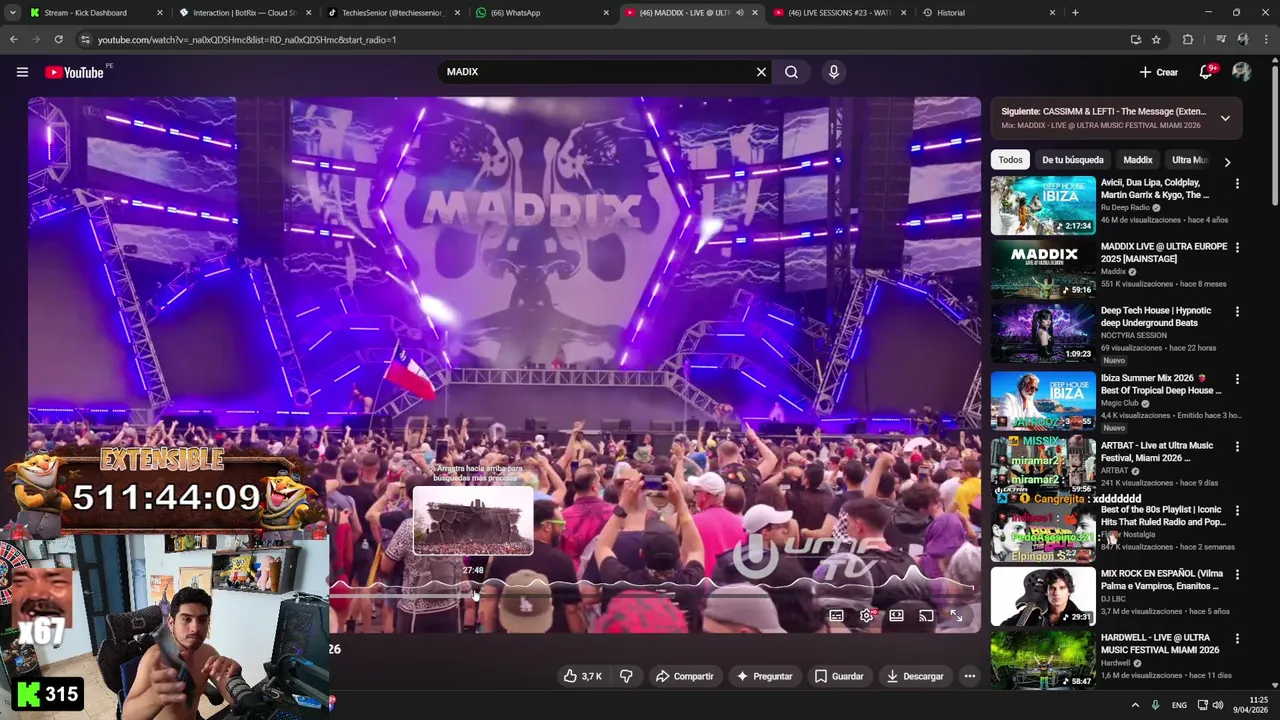Mute the MADDIX tab via speaker icon
Viewport: 1280px width, 720px height.
(x=739, y=13)
